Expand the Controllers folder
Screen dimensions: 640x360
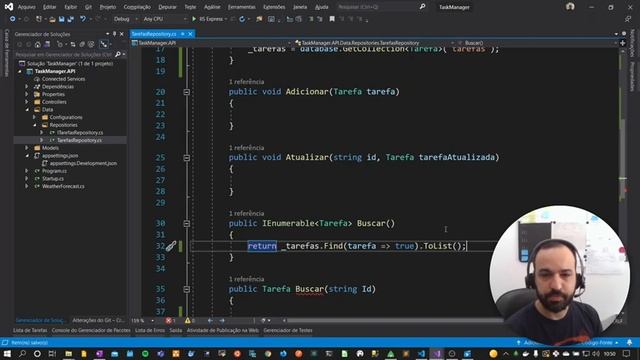tap(27, 102)
